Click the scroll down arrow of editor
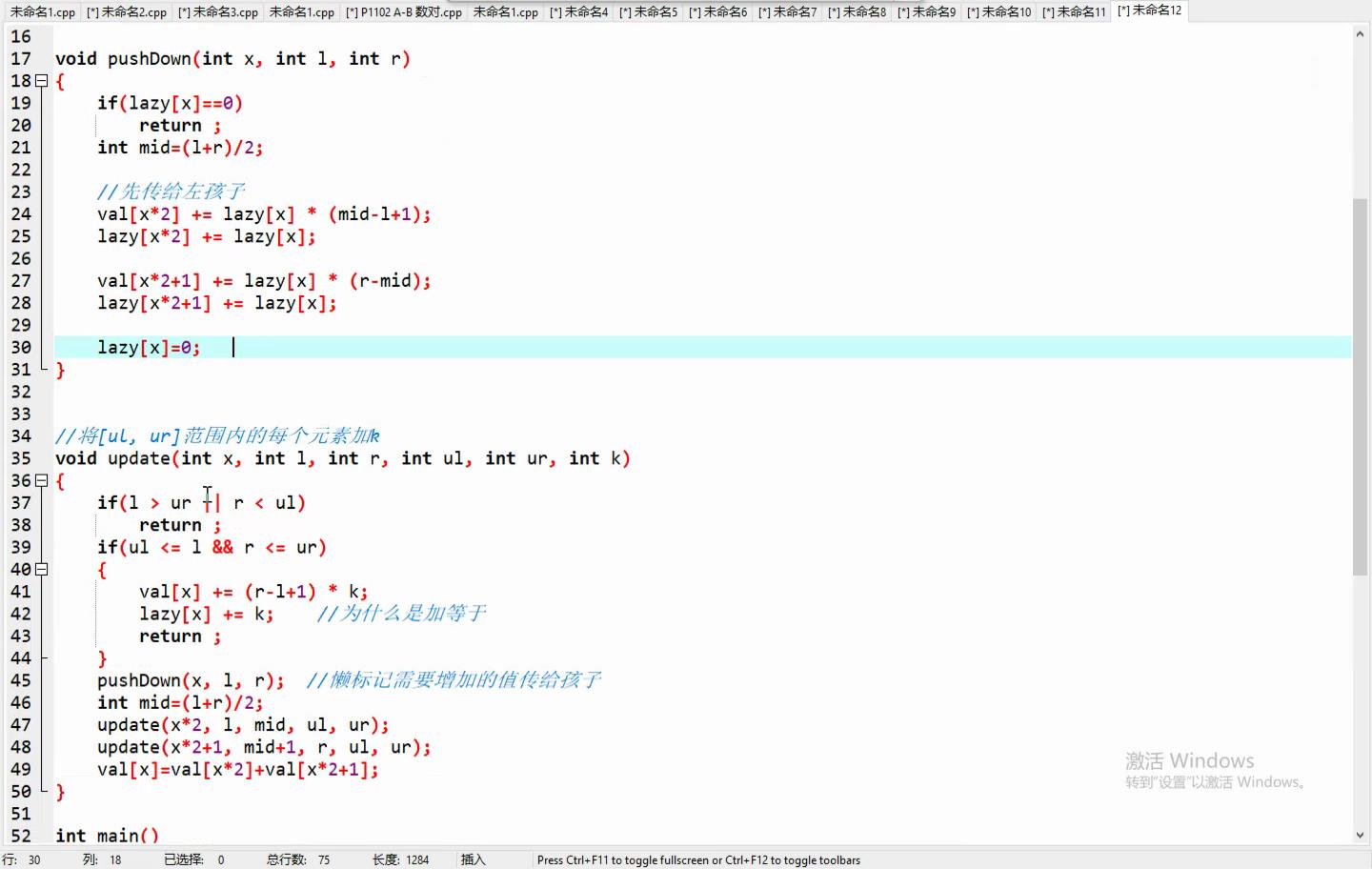This screenshot has height=869, width=1372. [1360, 836]
